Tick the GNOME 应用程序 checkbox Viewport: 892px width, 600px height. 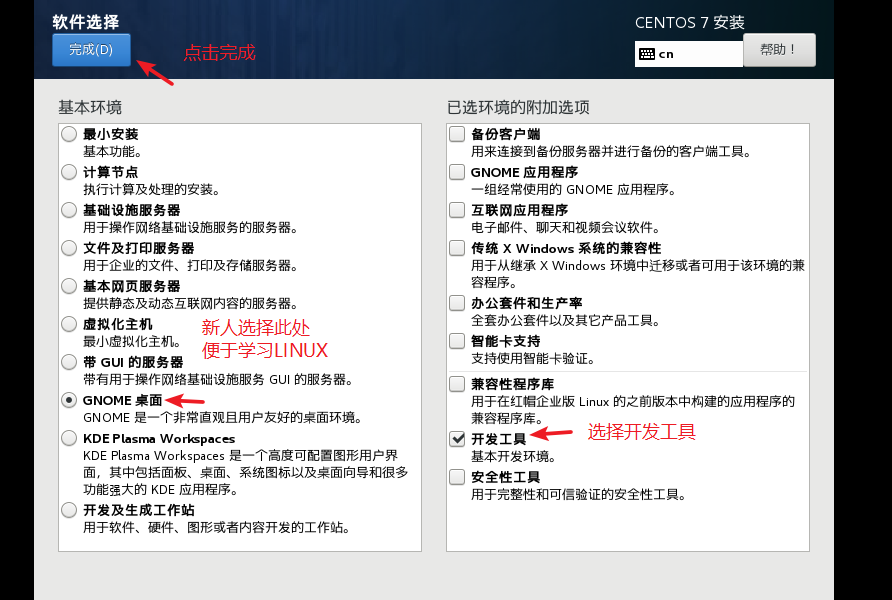[x=457, y=172]
